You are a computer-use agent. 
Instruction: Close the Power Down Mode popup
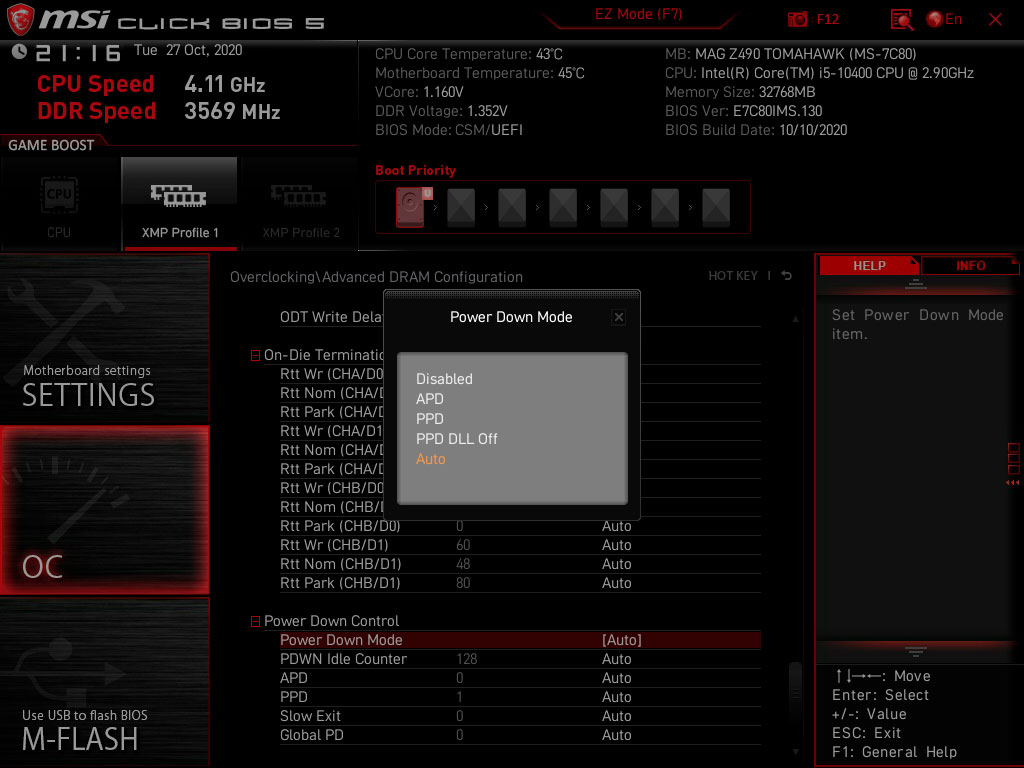tap(618, 317)
